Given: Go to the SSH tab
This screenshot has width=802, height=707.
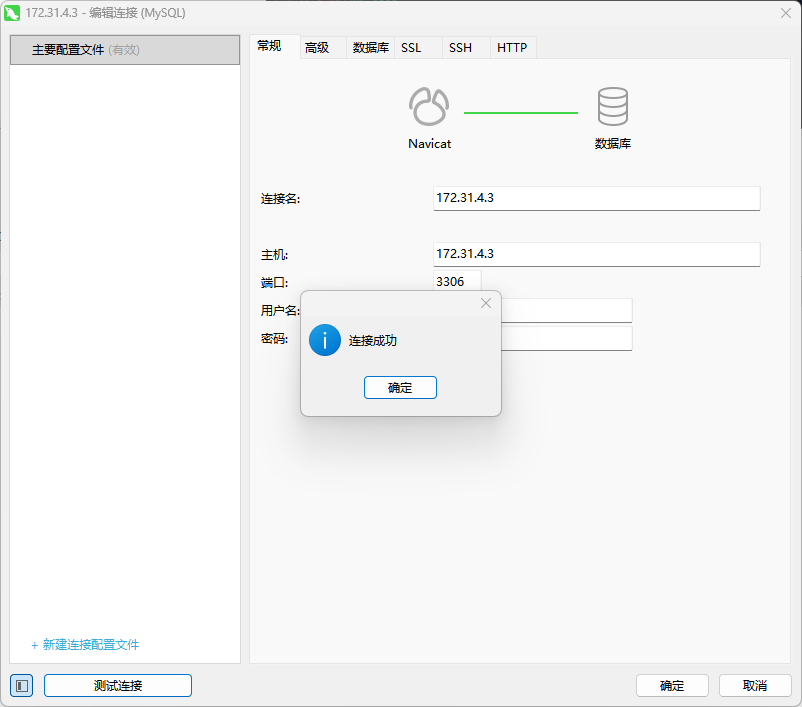Looking at the screenshot, I should pos(460,47).
